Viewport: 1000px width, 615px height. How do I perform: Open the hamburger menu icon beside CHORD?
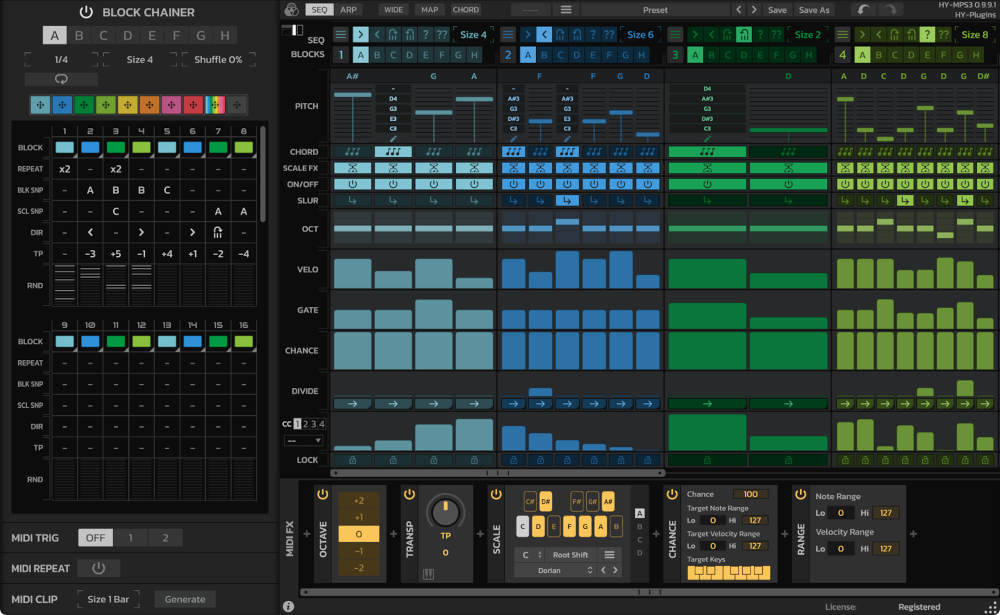[565, 9]
